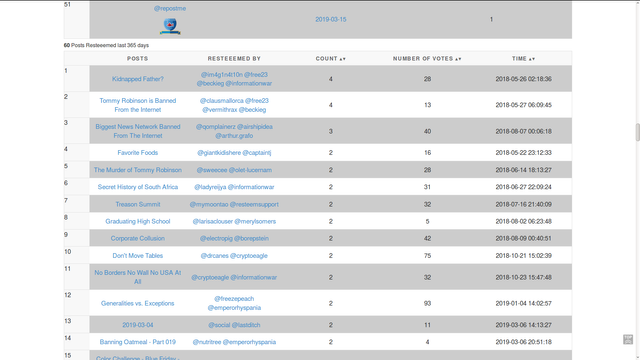Visit @merylsomers profile

pos(256,221)
